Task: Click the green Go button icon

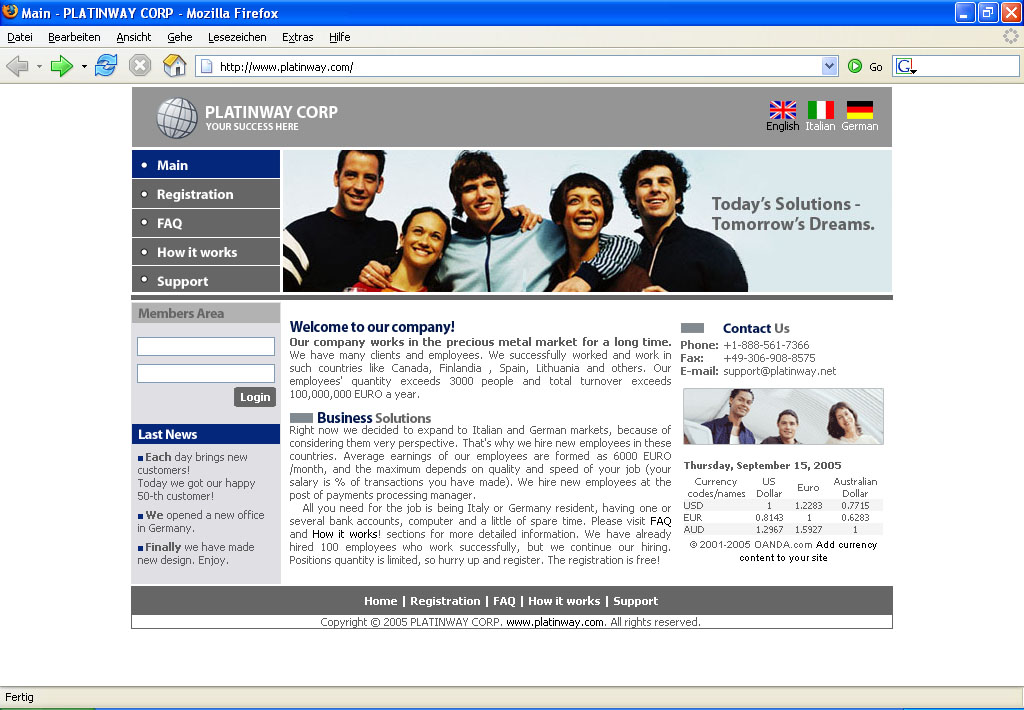Action: tap(854, 66)
